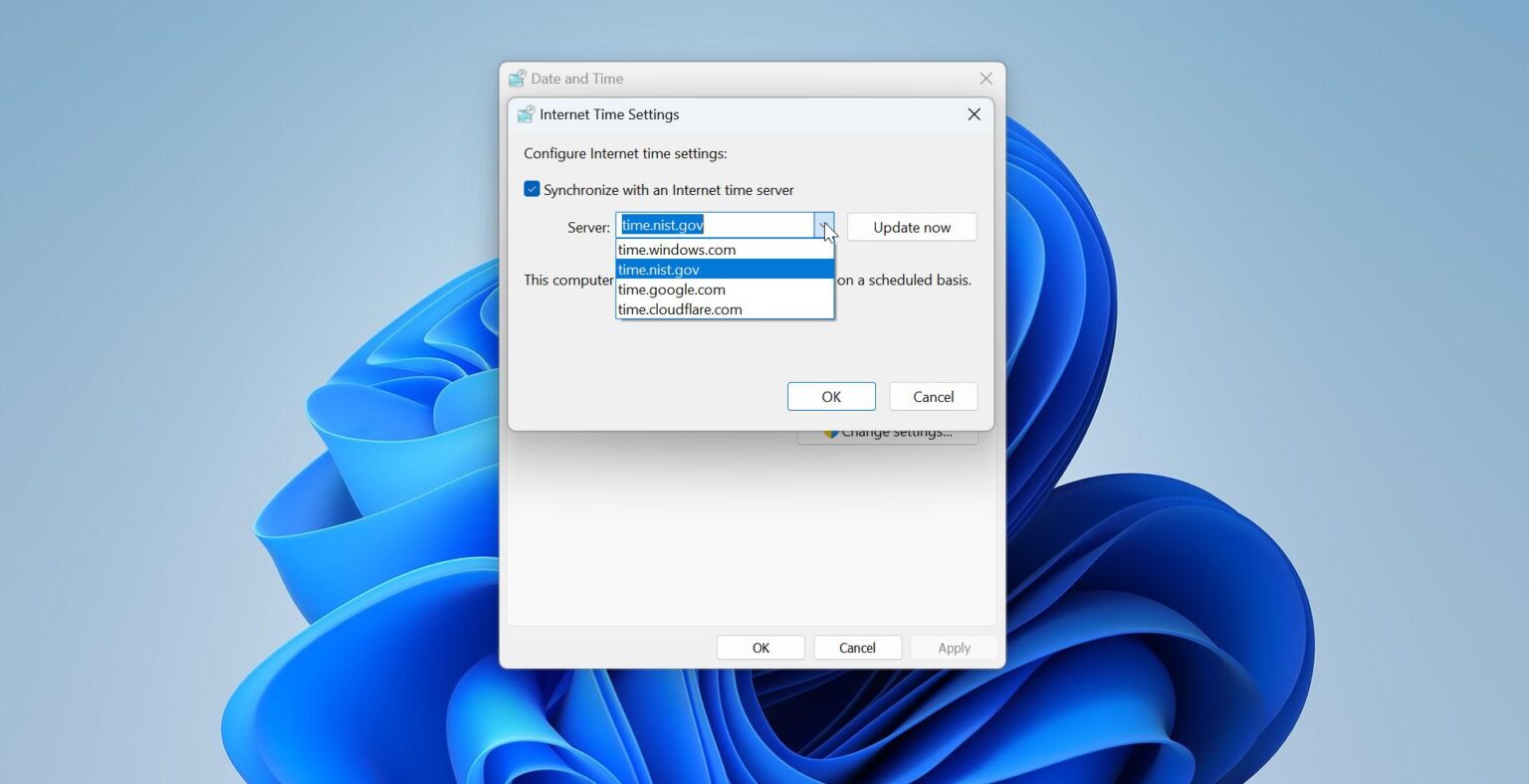1529x784 pixels.
Task: Enable synchronize with an Internet time server
Action: click(532, 188)
